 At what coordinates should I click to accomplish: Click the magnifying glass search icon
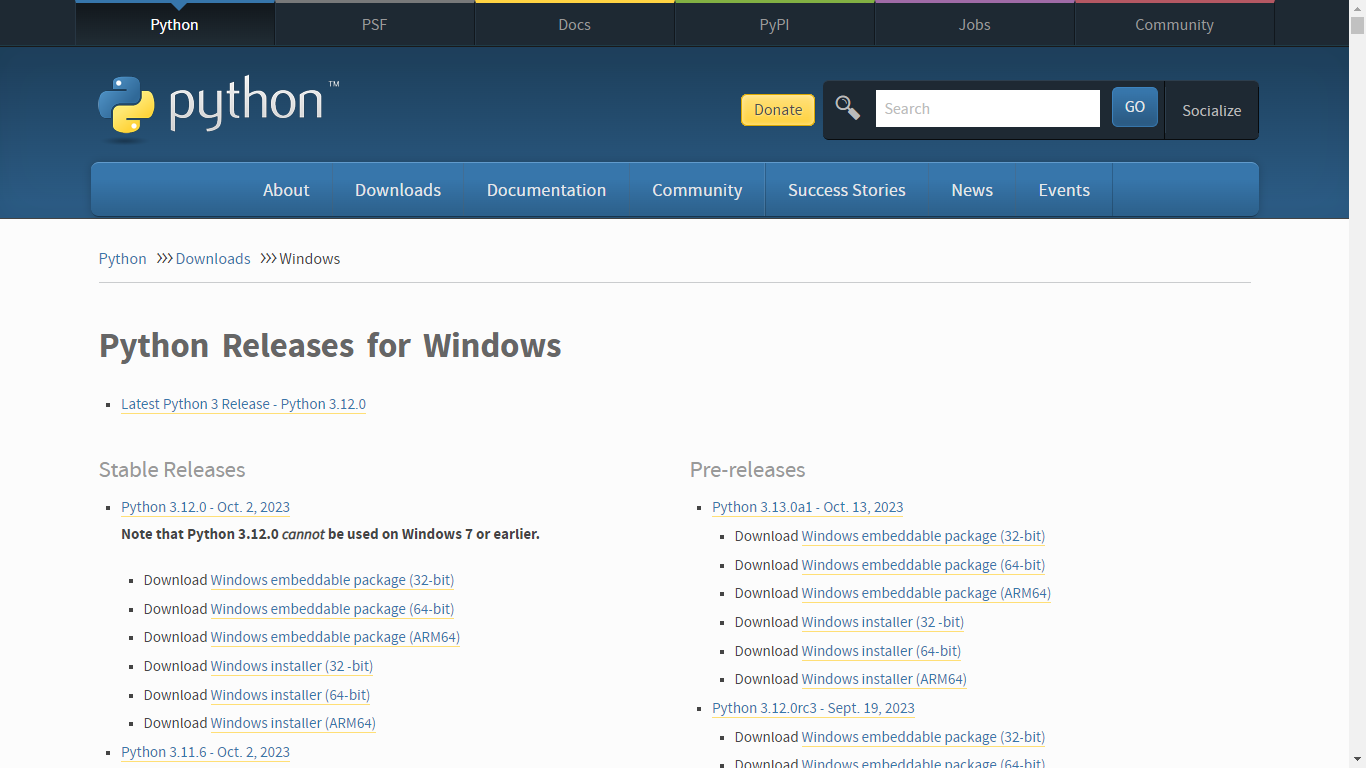(x=847, y=108)
